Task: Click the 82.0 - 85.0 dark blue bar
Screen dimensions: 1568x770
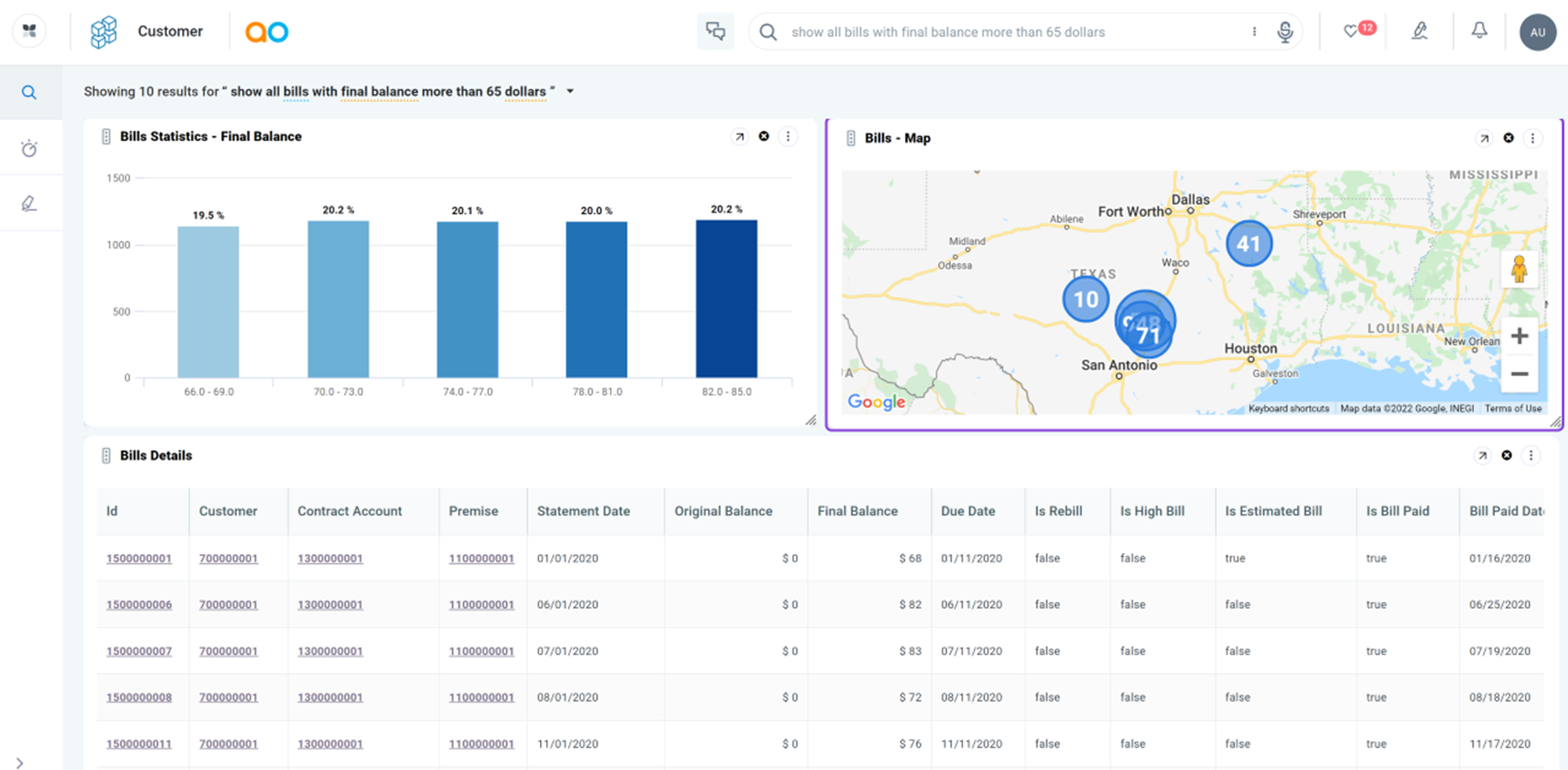Action: click(726, 299)
